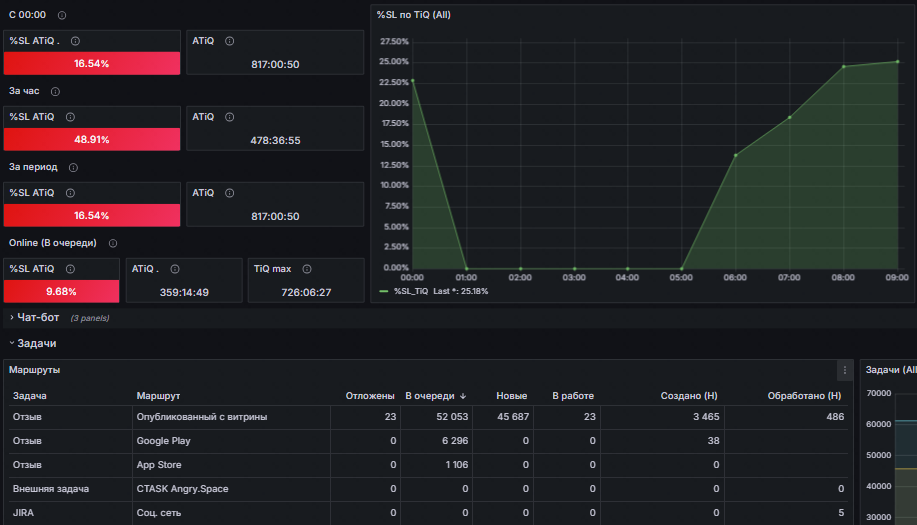Click green legend color line for %SL_TiQ

(384, 291)
